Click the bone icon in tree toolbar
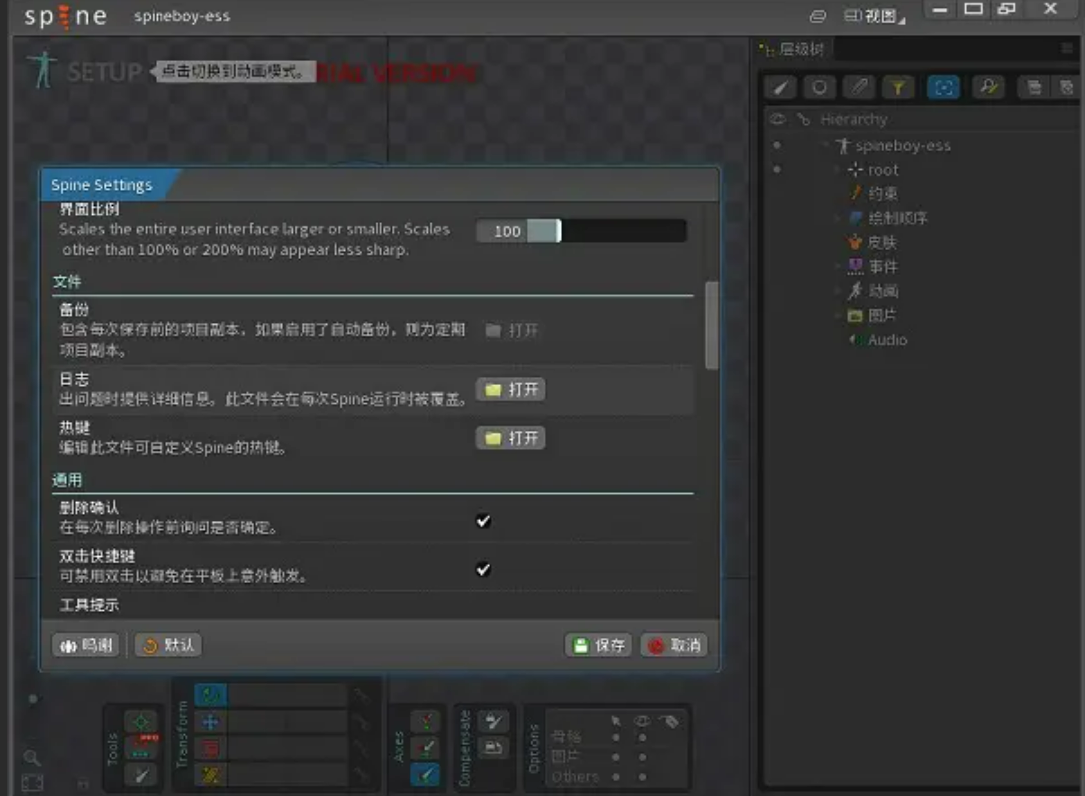The width and height of the screenshot is (1085, 796). (859, 87)
